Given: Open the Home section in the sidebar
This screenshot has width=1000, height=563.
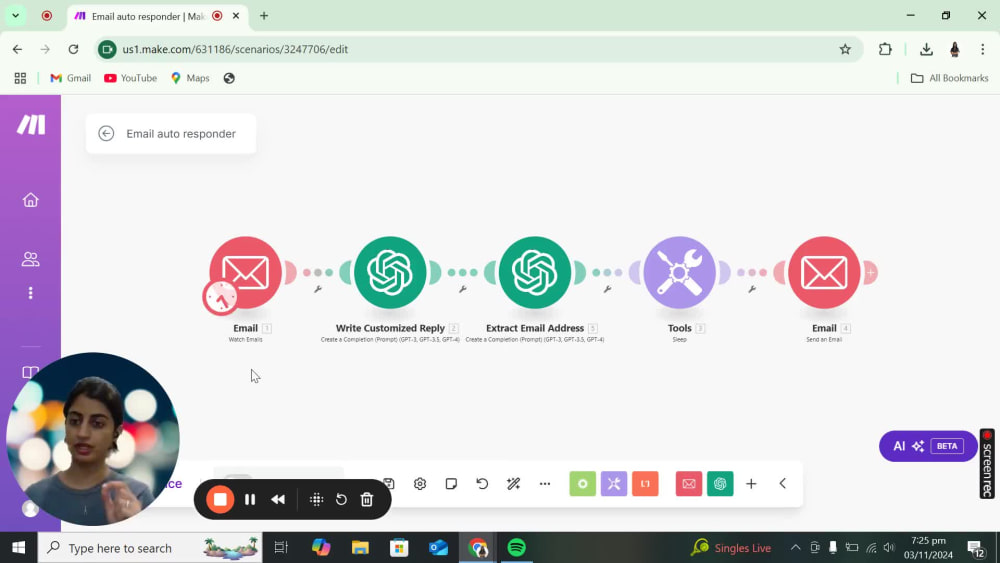Looking at the screenshot, I should [31, 200].
